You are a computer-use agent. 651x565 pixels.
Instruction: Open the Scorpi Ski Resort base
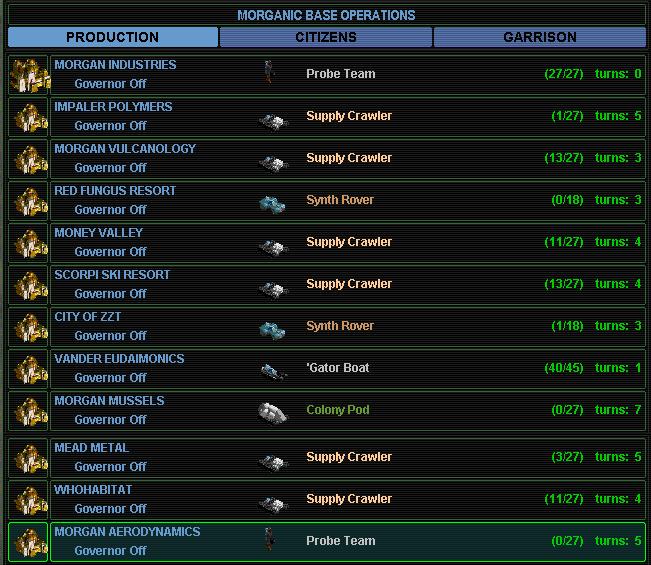112,275
